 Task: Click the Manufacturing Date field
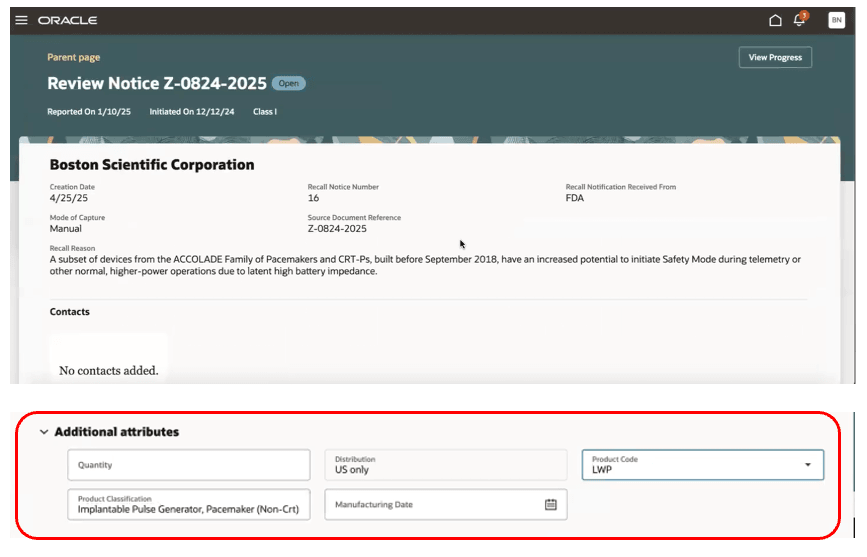coord(446,504)
